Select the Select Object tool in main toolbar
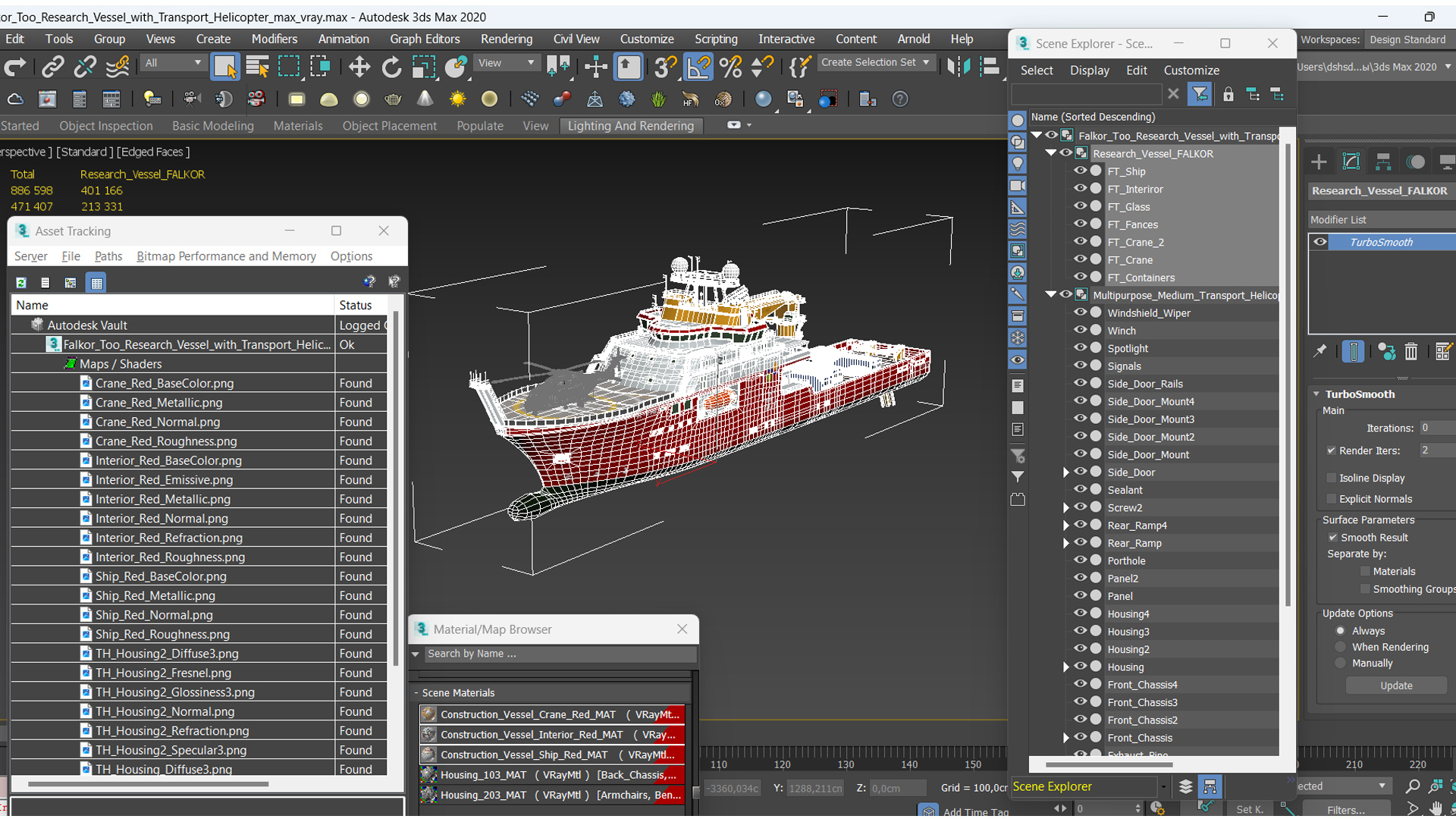Screen dimensions: 1456x819 (224, 67)
